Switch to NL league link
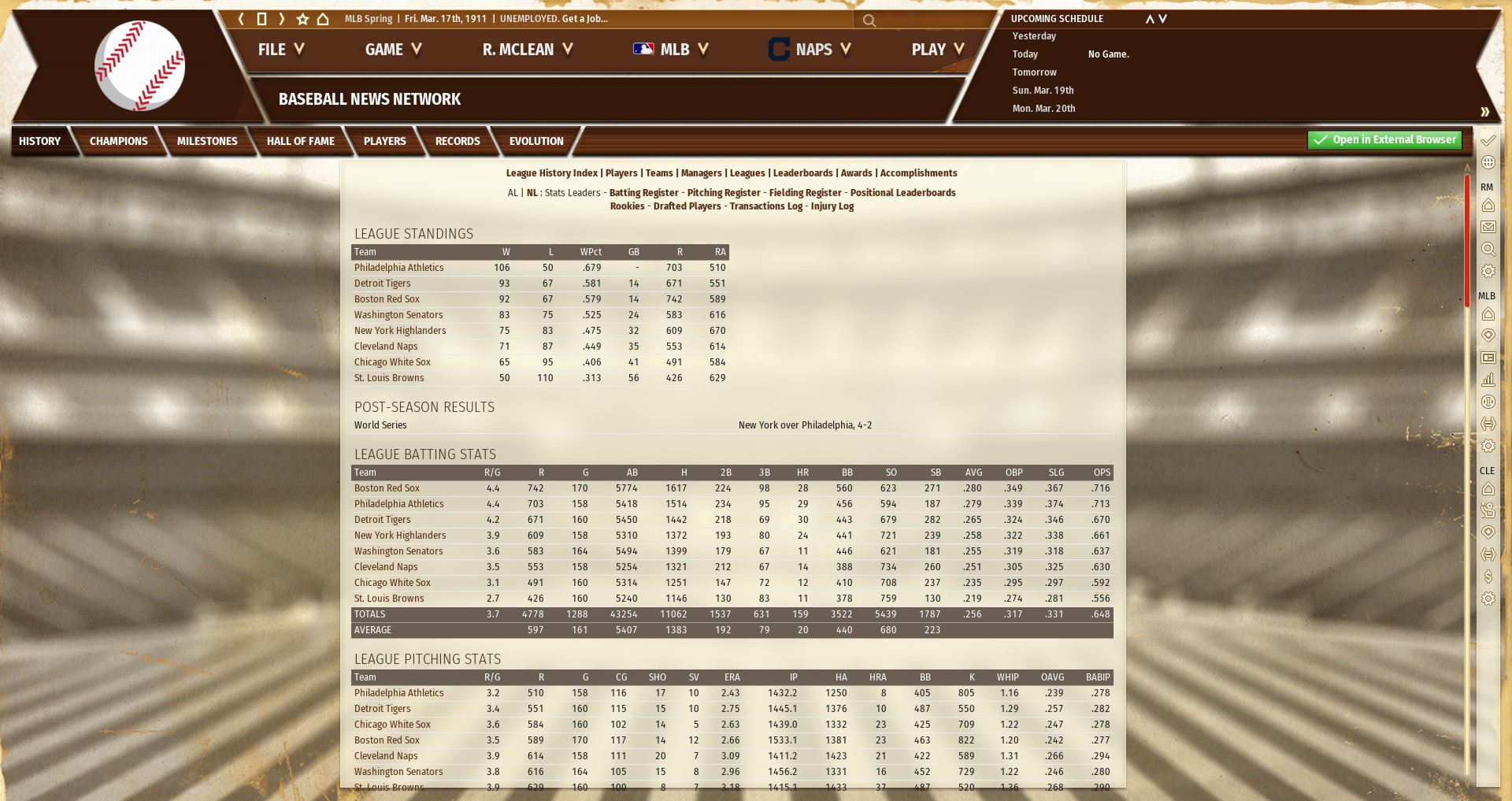The image size is (1512, 801). click(532, 193)
